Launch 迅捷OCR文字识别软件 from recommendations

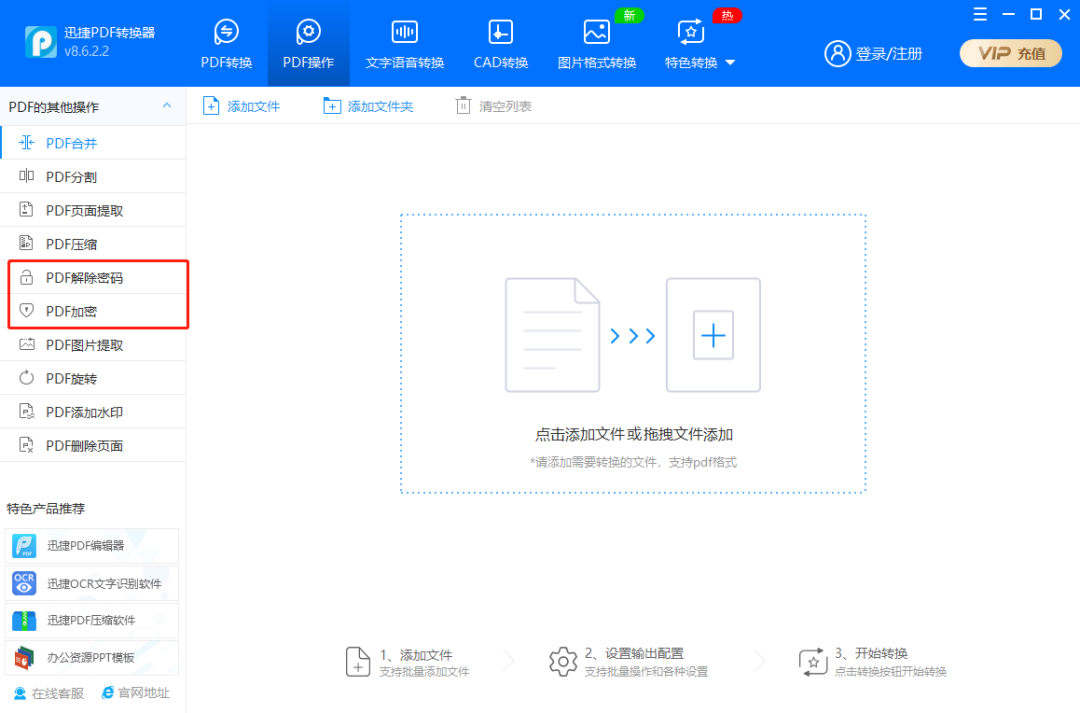[x=90, y=583]
